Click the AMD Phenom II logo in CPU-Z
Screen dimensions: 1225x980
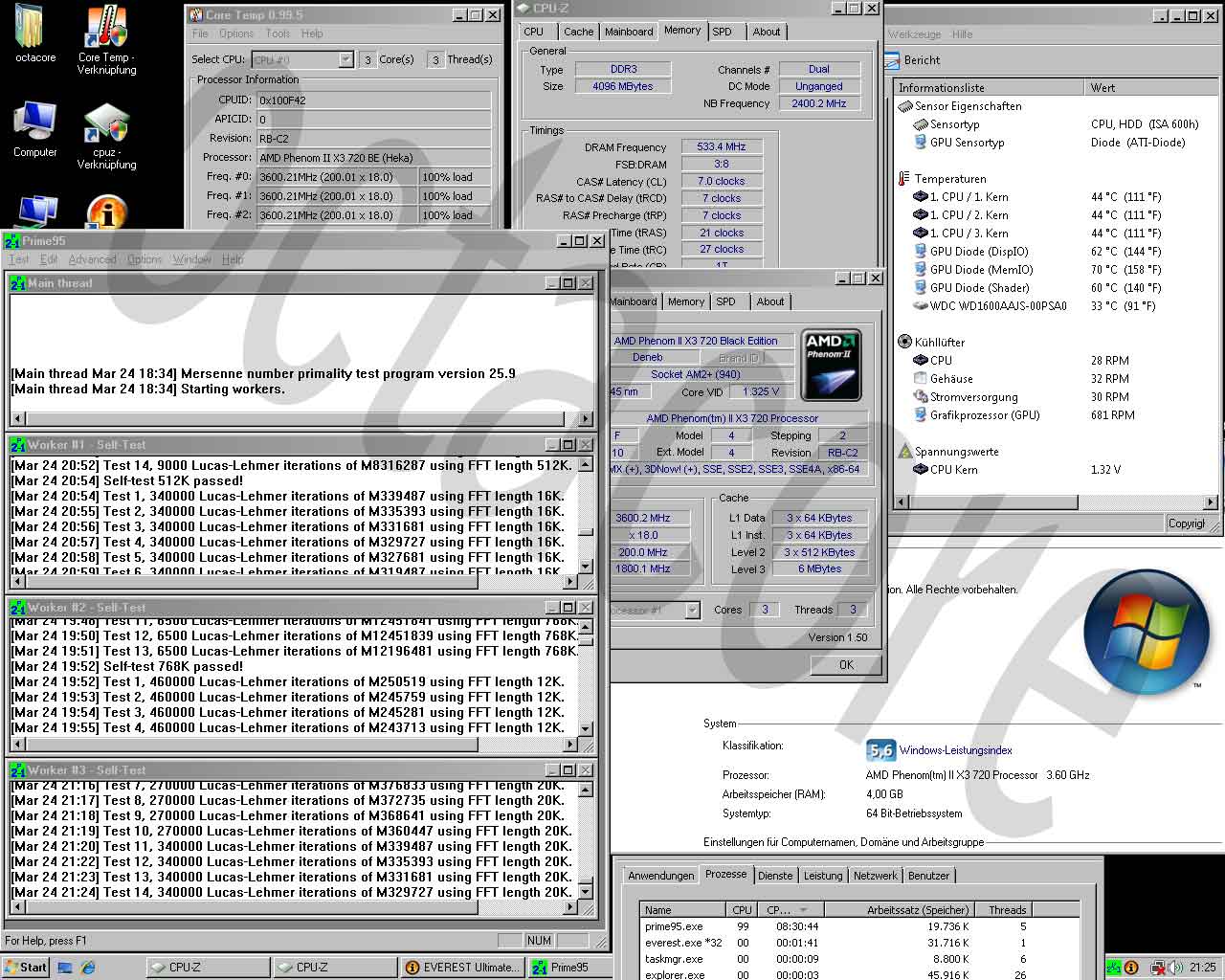[x=832, y=366]
